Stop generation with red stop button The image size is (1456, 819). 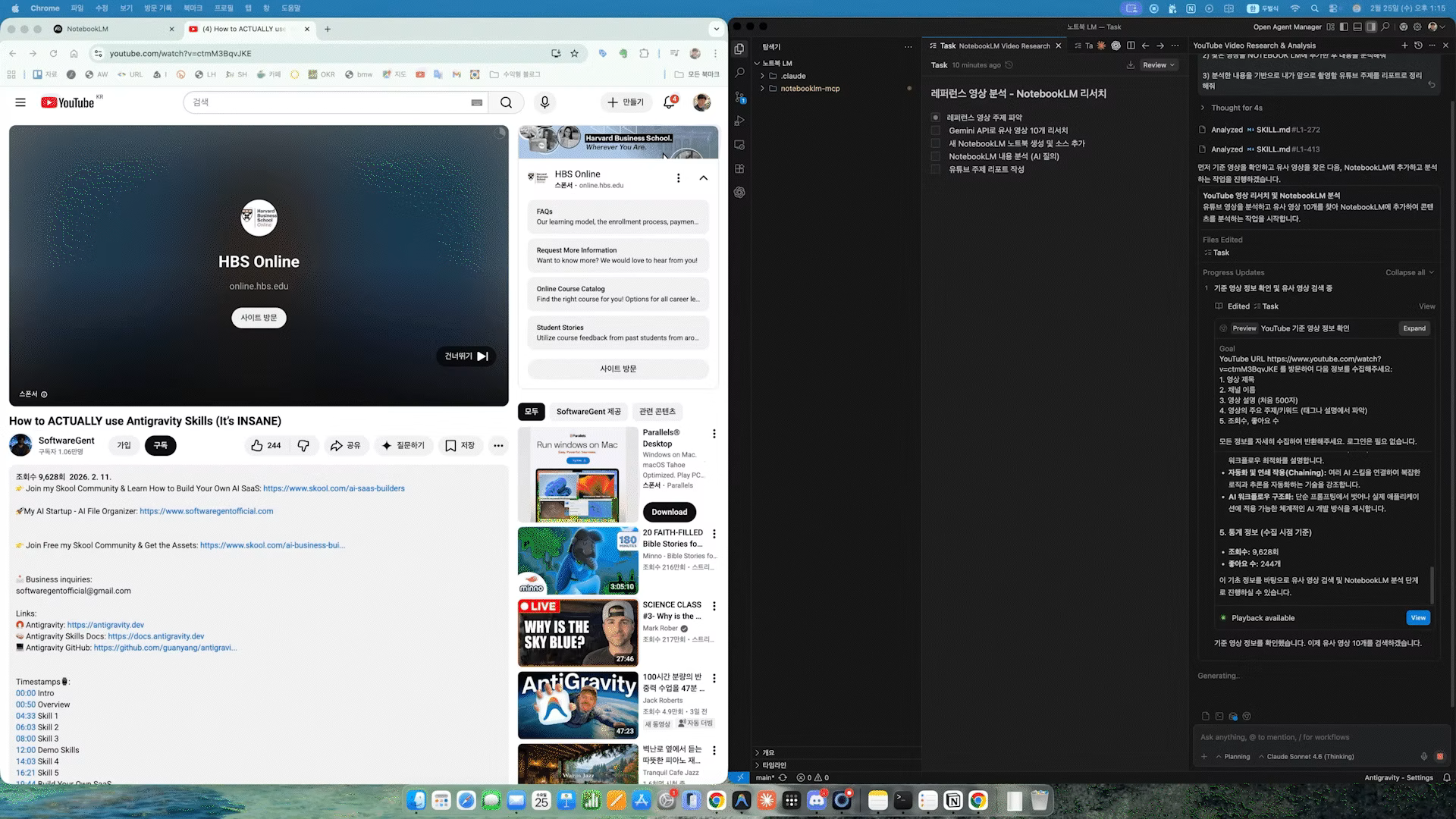tap(1440, 756)
